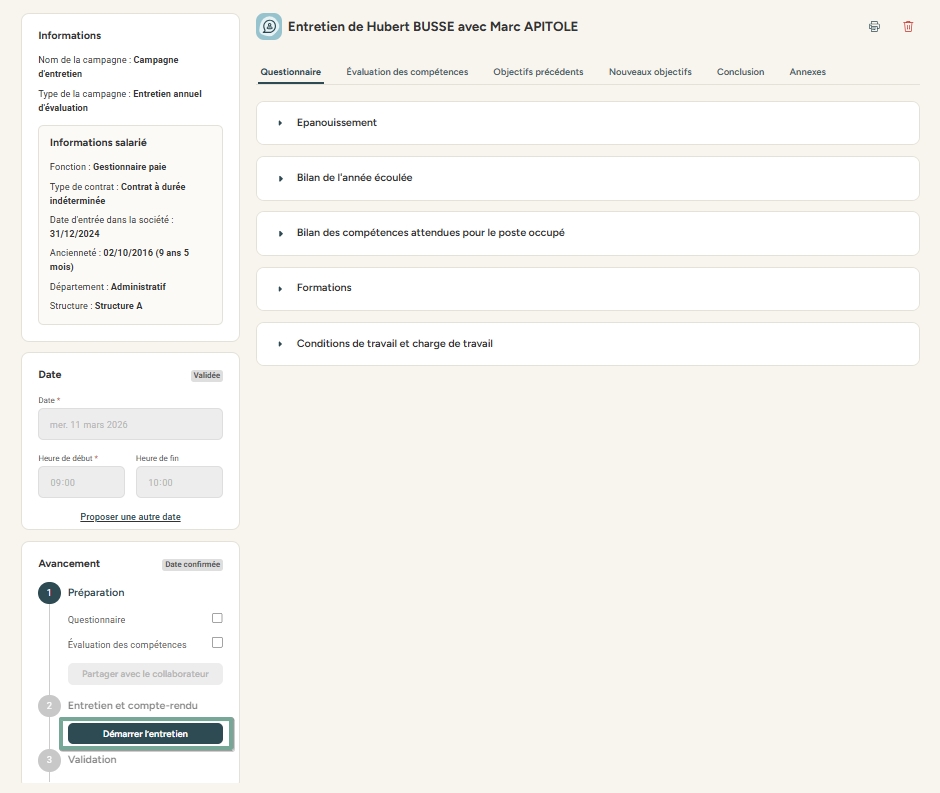Click the Heure de début field
Screen dimensions: 940x793
81,482
